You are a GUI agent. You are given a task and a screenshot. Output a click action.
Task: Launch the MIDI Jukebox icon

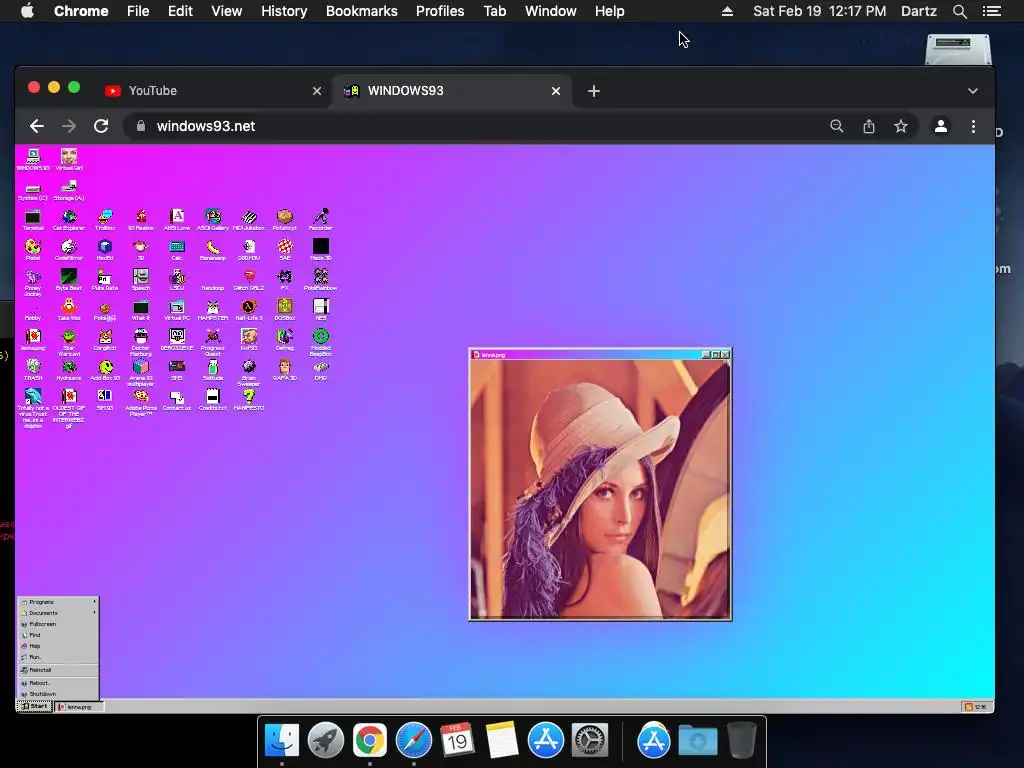point(249,219)
